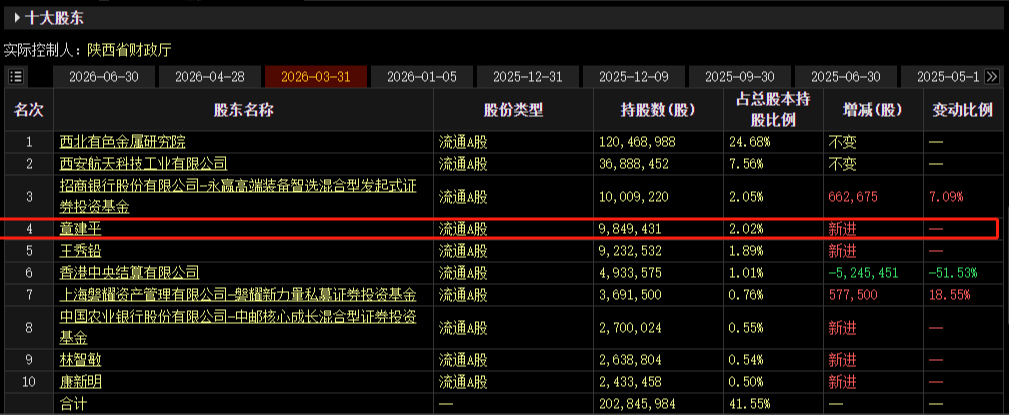Click the 2.02% ownership percentage
The height and width of the screenshot is (415, 1009).
[745, 228]
